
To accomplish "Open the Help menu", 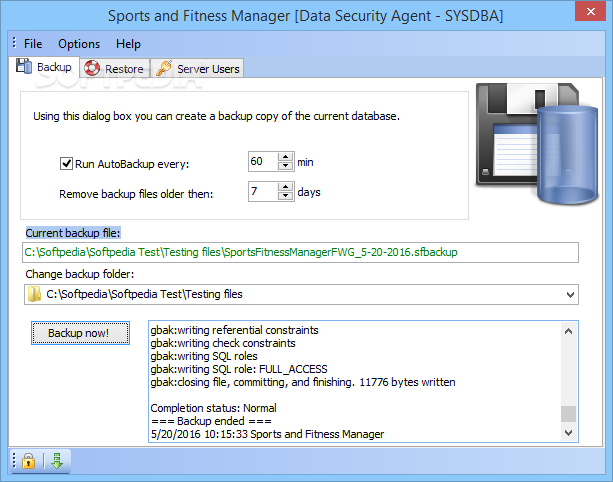I will (x=128, y=44).
